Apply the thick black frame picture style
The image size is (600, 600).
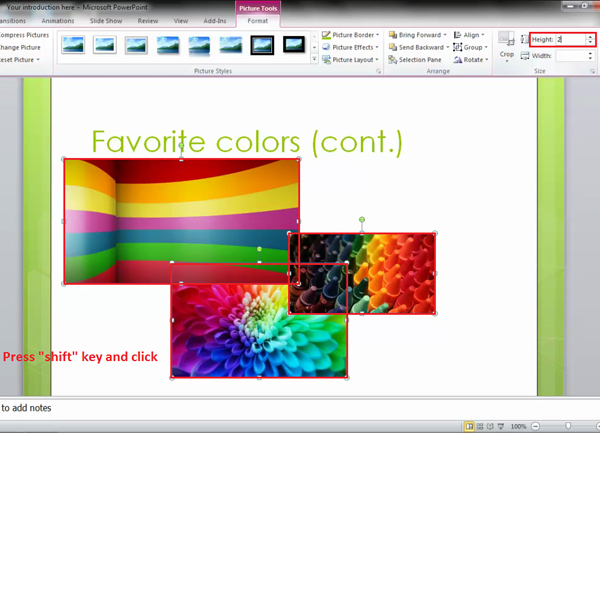pos(294,44)
